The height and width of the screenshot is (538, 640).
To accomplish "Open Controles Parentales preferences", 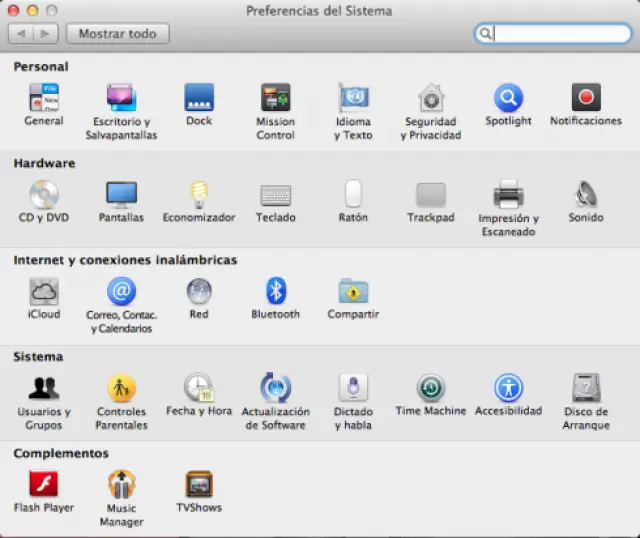I will (121, 388).
